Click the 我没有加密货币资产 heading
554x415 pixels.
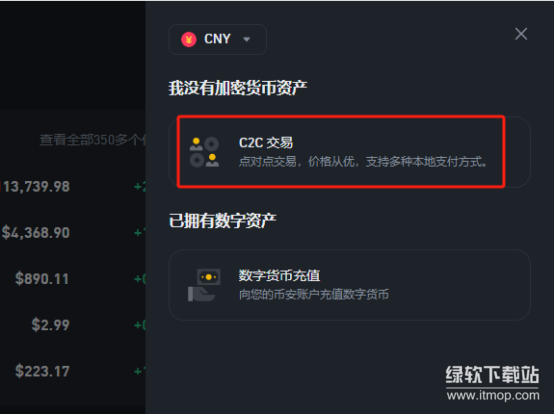[x=238, y=88]
